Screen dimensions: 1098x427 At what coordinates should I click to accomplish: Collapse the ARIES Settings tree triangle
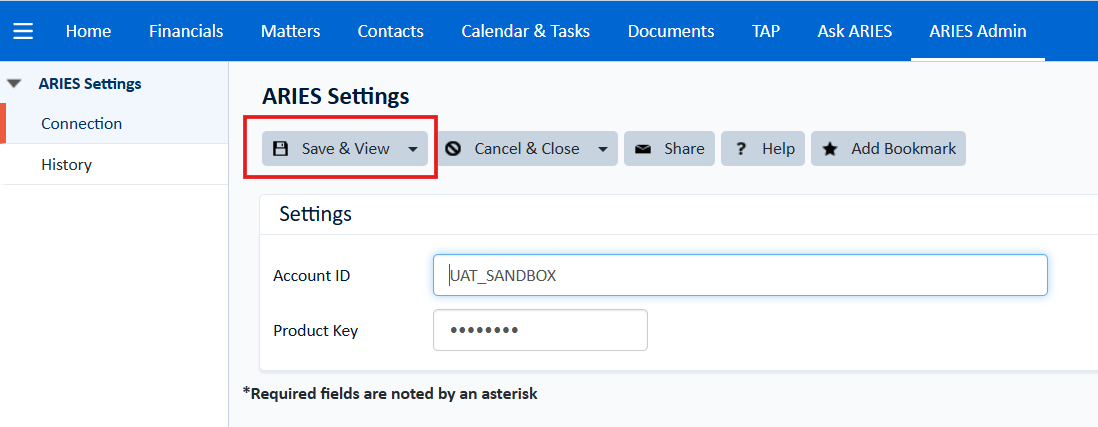tap(14, 84)
